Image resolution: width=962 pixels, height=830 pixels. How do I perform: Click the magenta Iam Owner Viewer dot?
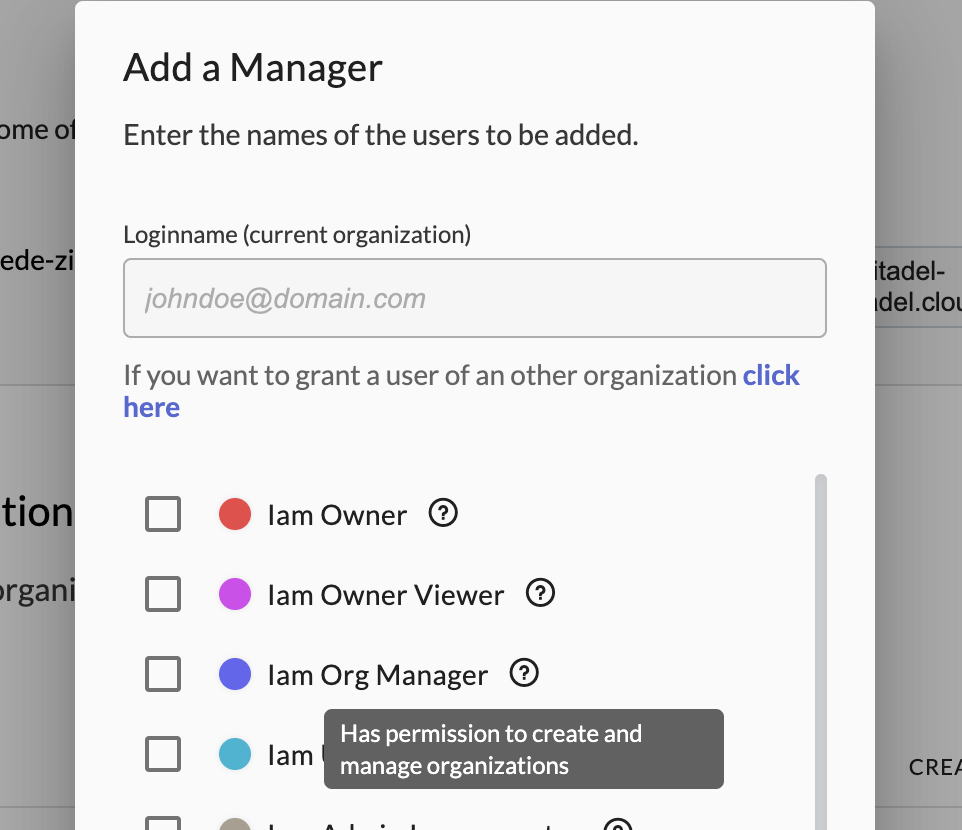(235, 594)
